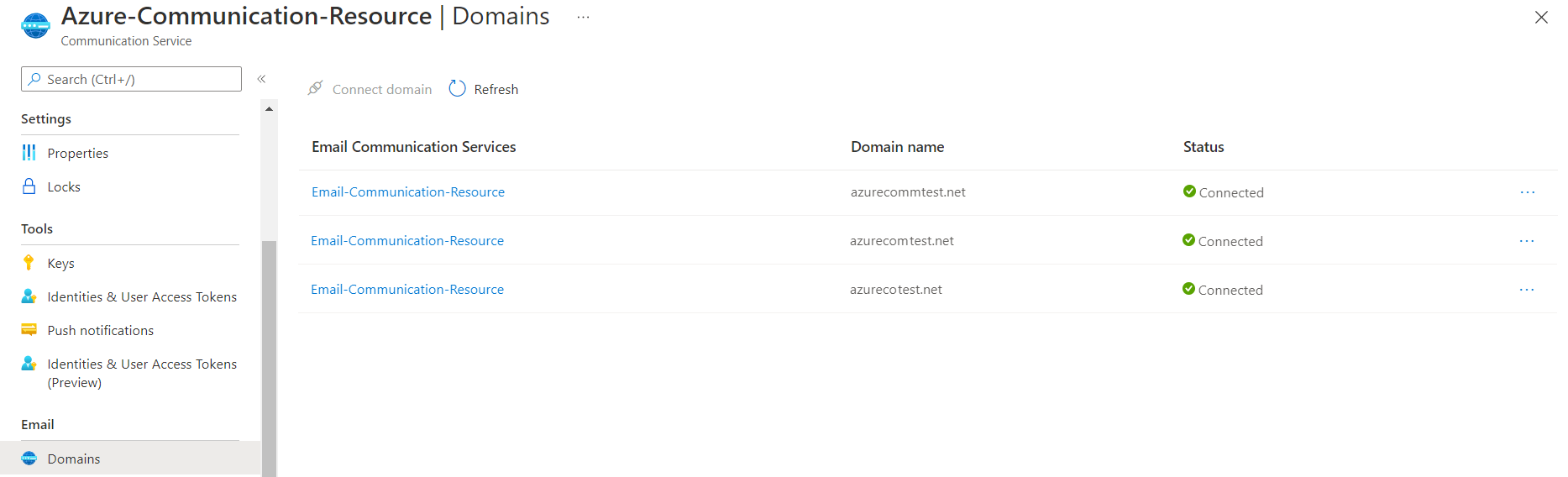Image resolution: width=1568 pixels, height=477 pixels.
Task: Click the Communication Service globe icon in header
Action: point(35,26)
